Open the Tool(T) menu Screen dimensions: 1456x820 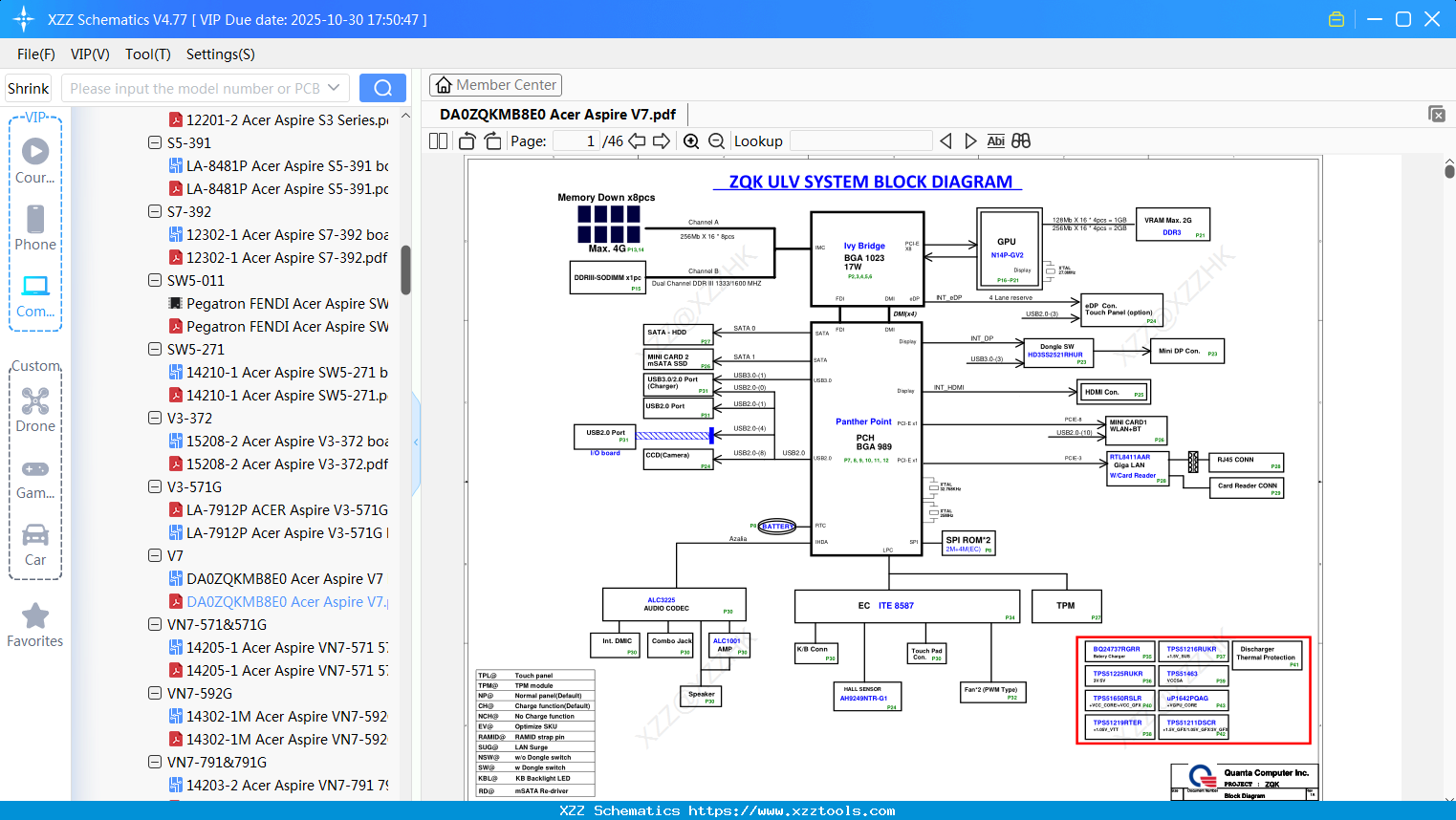tap(148, 54)
